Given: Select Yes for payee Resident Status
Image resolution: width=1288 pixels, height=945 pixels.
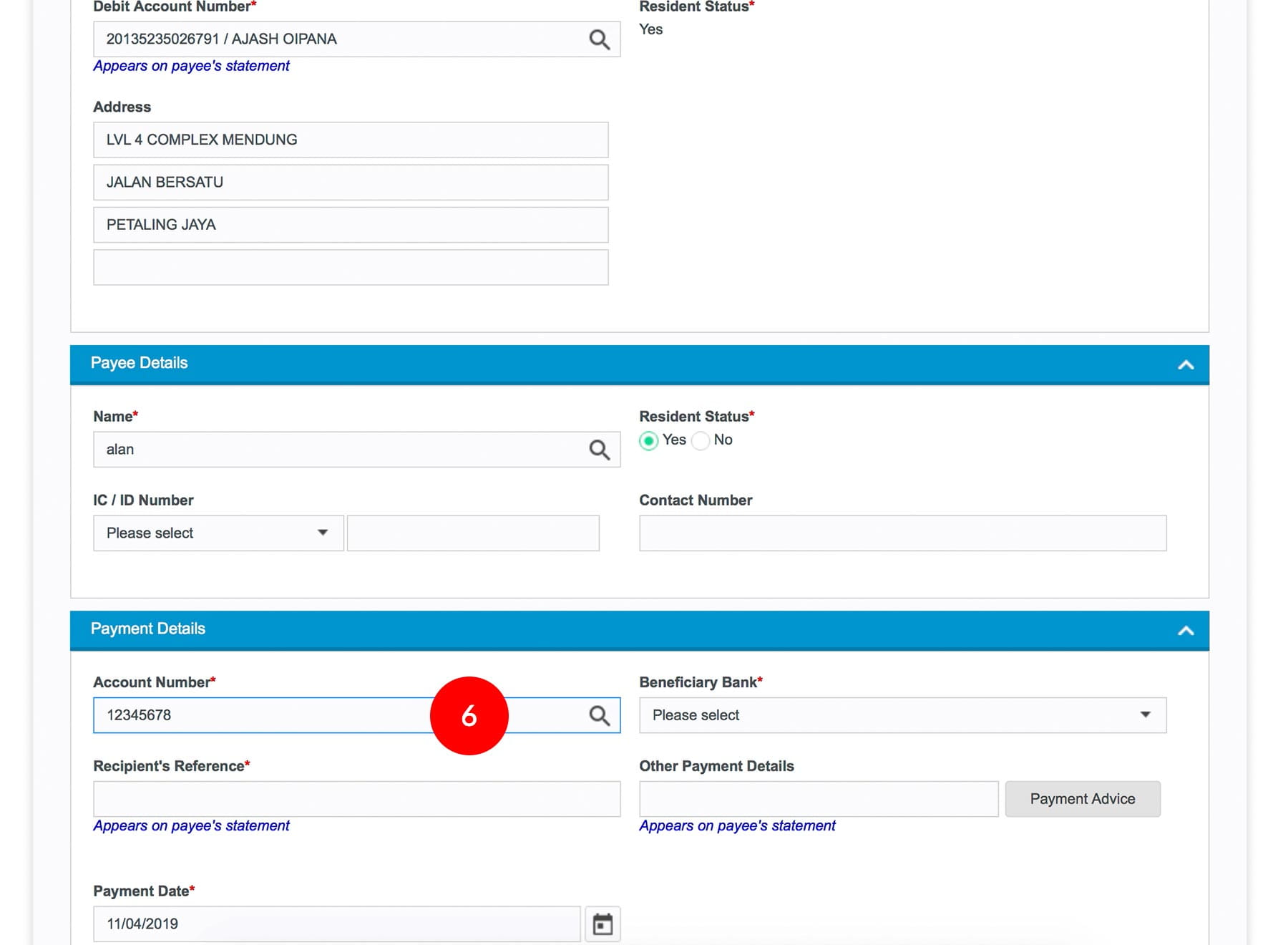Looking at the screenshot, I should click(649, 440).
